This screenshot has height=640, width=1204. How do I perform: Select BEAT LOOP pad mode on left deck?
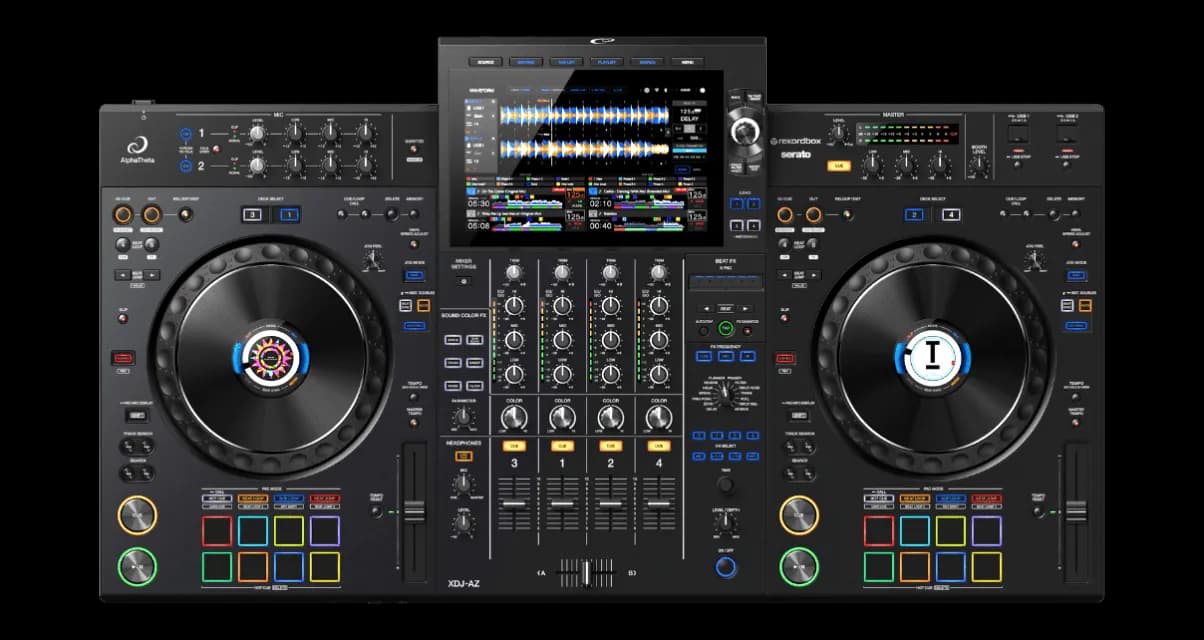(251, 498)
